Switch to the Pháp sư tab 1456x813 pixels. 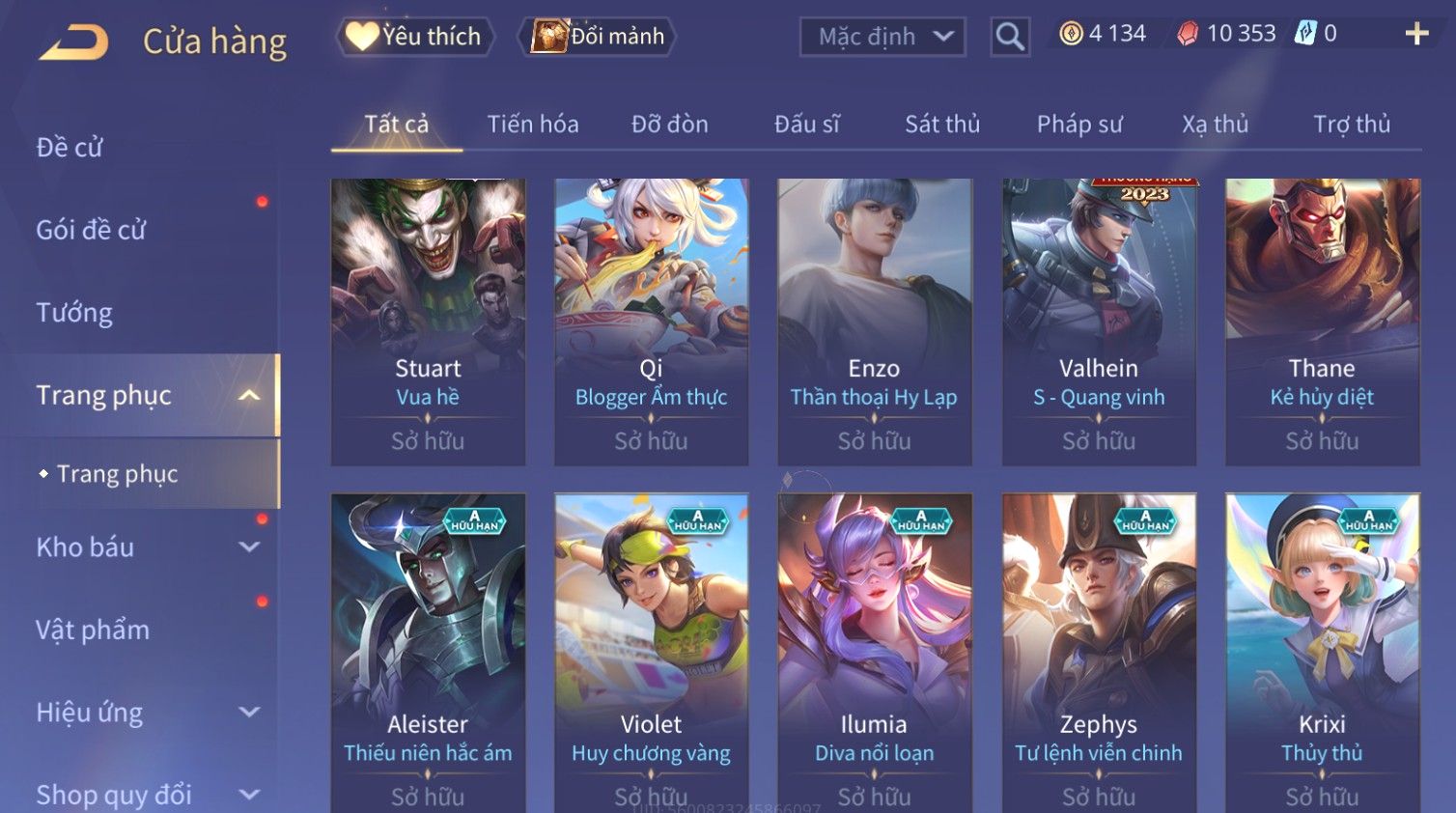point(1079,125)
